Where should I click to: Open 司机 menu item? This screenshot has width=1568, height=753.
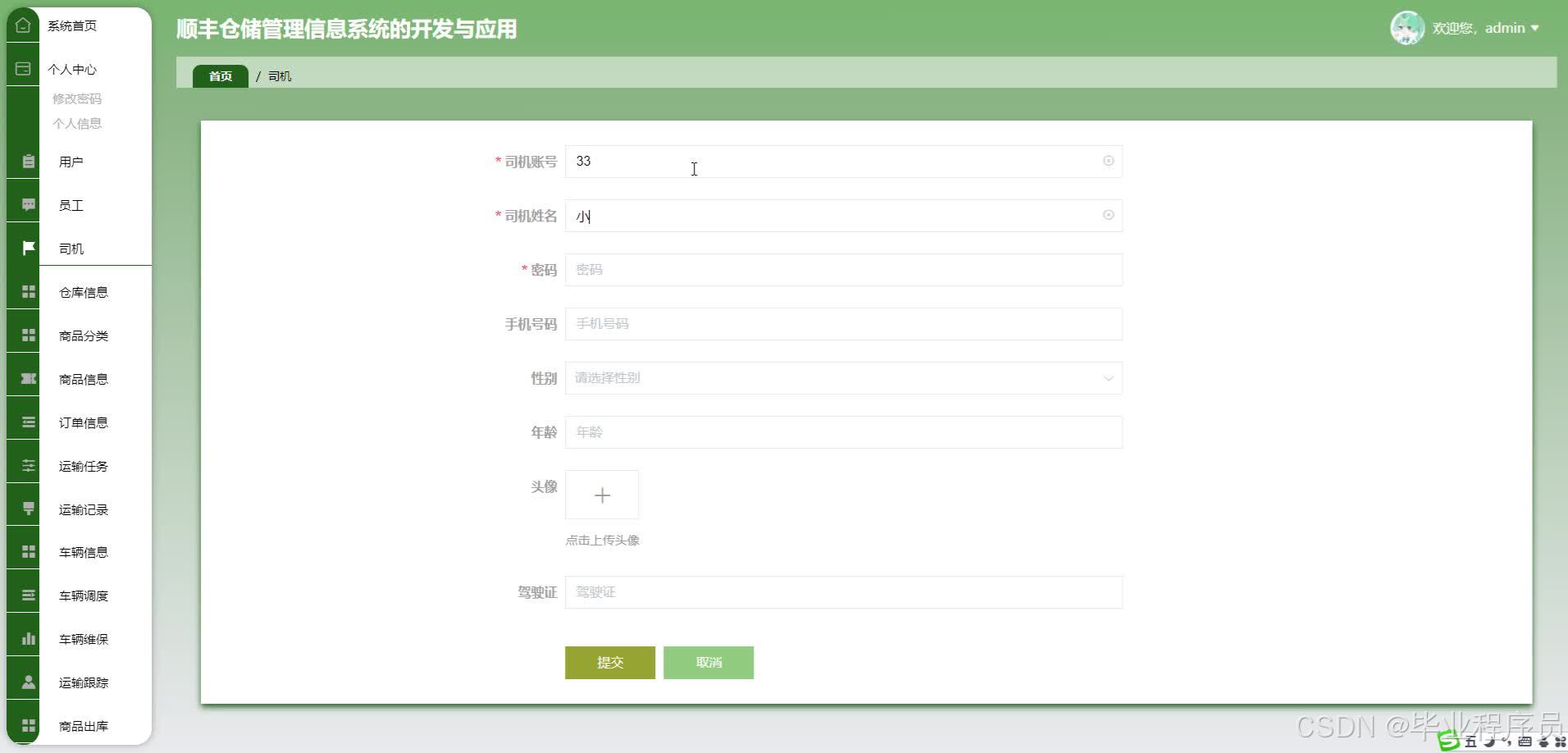click(71, 249)
